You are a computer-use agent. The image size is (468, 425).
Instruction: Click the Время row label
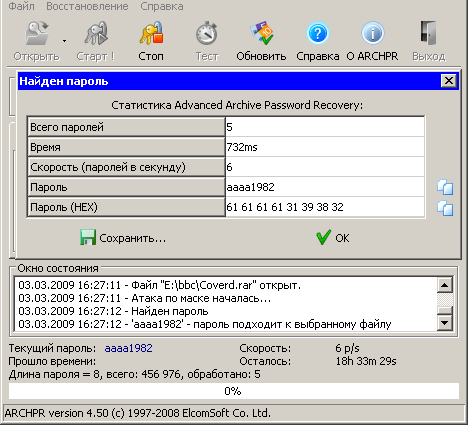(x=126, y=147)
